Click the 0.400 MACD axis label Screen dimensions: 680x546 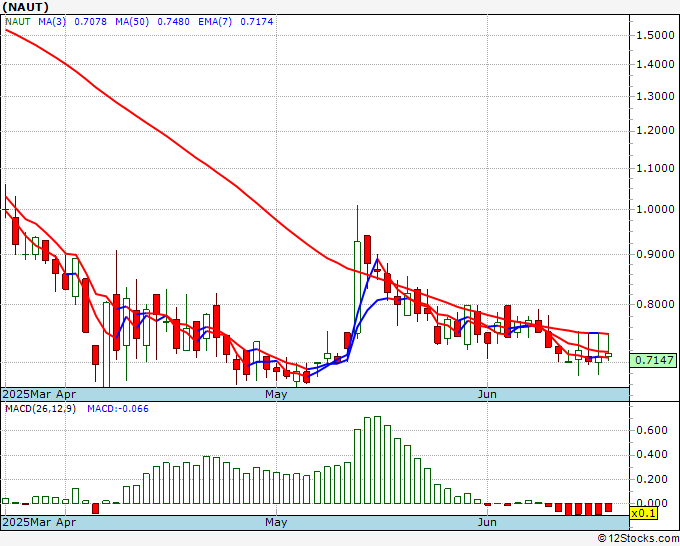[x=651, y=455]
